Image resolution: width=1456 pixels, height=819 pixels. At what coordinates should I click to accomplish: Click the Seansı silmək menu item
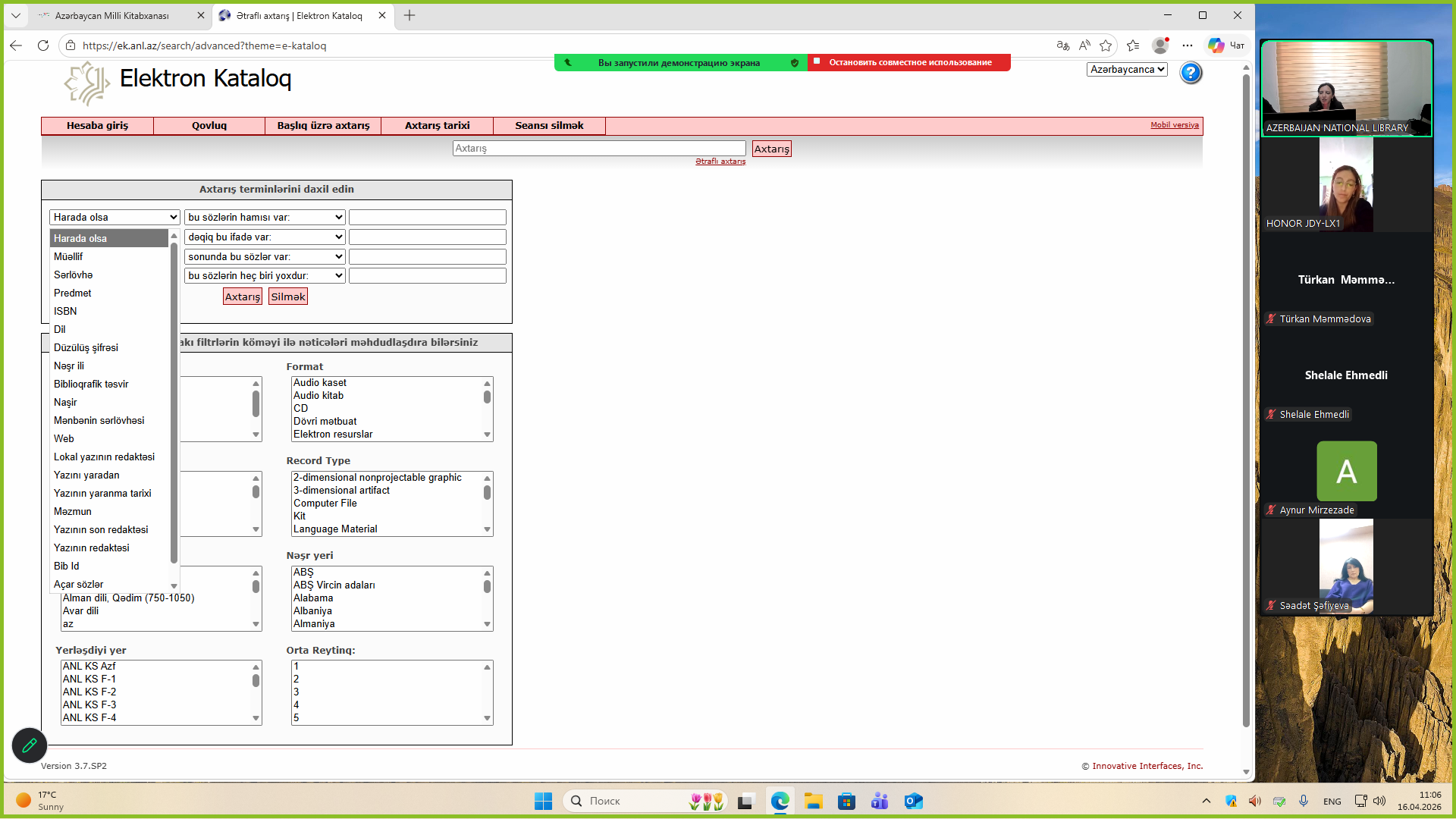(549, 126)
